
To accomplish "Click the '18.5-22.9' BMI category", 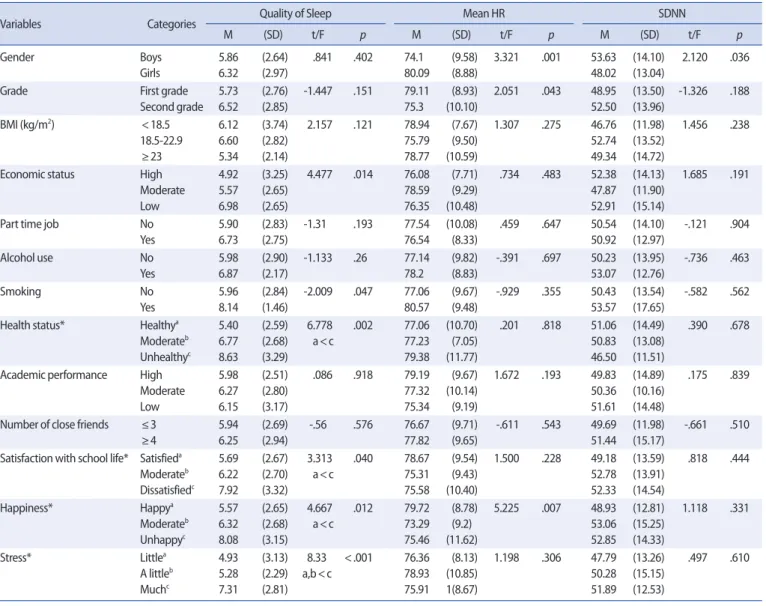I will pos(161,141).
